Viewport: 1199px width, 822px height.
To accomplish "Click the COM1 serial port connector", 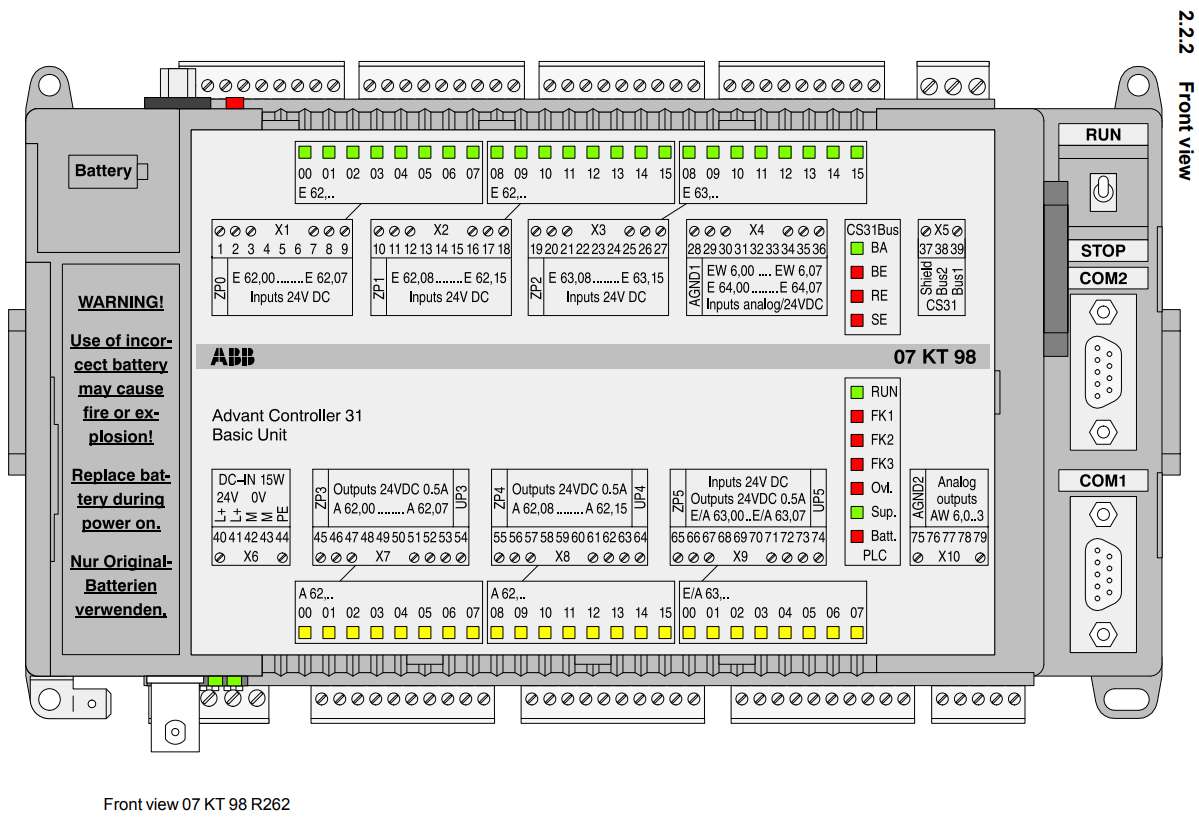I will point(1102,573).
